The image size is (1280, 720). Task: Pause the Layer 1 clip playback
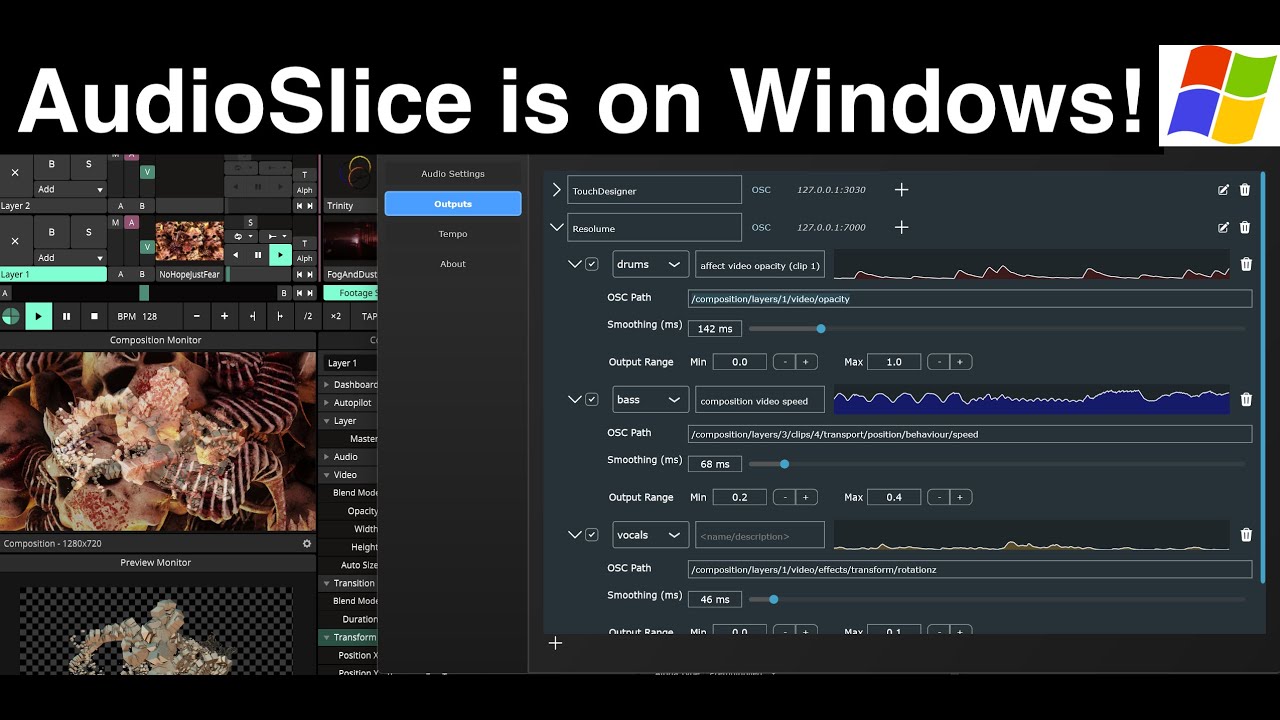coord(258,255)
